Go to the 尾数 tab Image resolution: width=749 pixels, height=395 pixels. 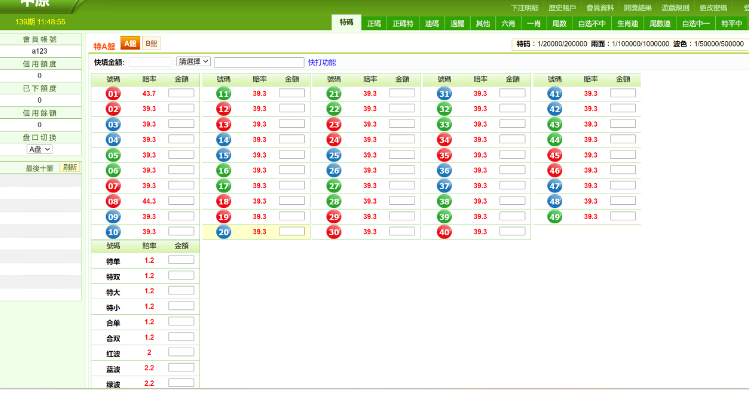559,23
